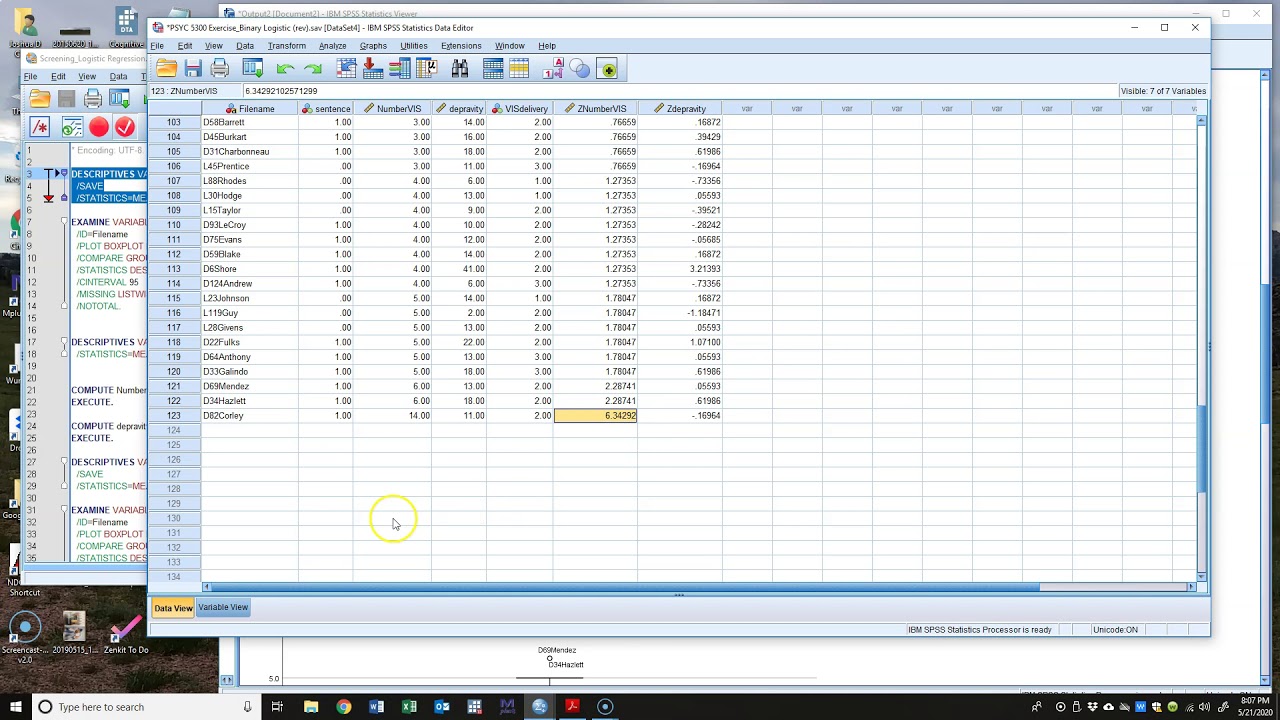Open Use Variable Sets circles icon

[580, 69]
